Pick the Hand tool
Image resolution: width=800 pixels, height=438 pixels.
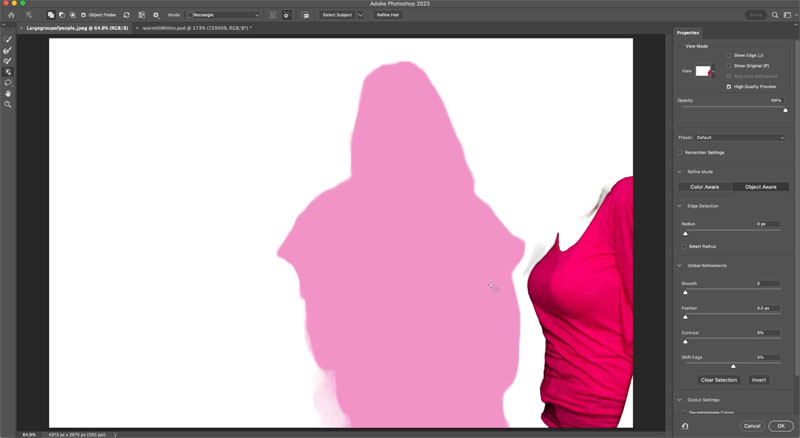pyautogui.click(x=8, y=93)
